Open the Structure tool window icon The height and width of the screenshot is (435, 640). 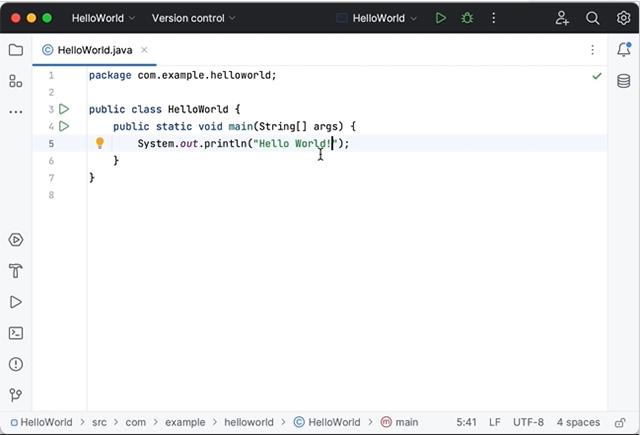coord(16,81)
